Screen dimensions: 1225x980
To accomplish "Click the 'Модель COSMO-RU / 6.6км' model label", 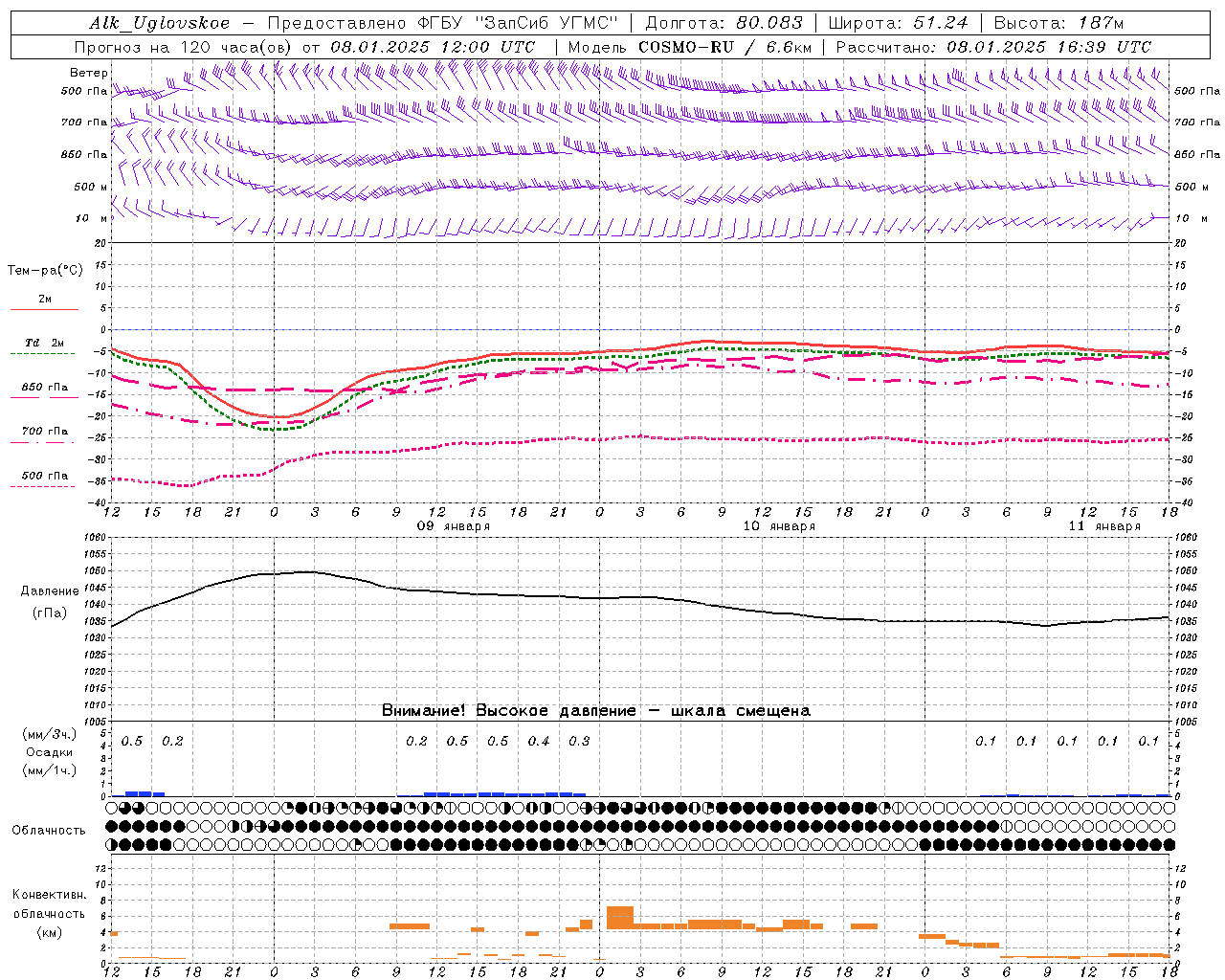I will click(x=689, y=47).
